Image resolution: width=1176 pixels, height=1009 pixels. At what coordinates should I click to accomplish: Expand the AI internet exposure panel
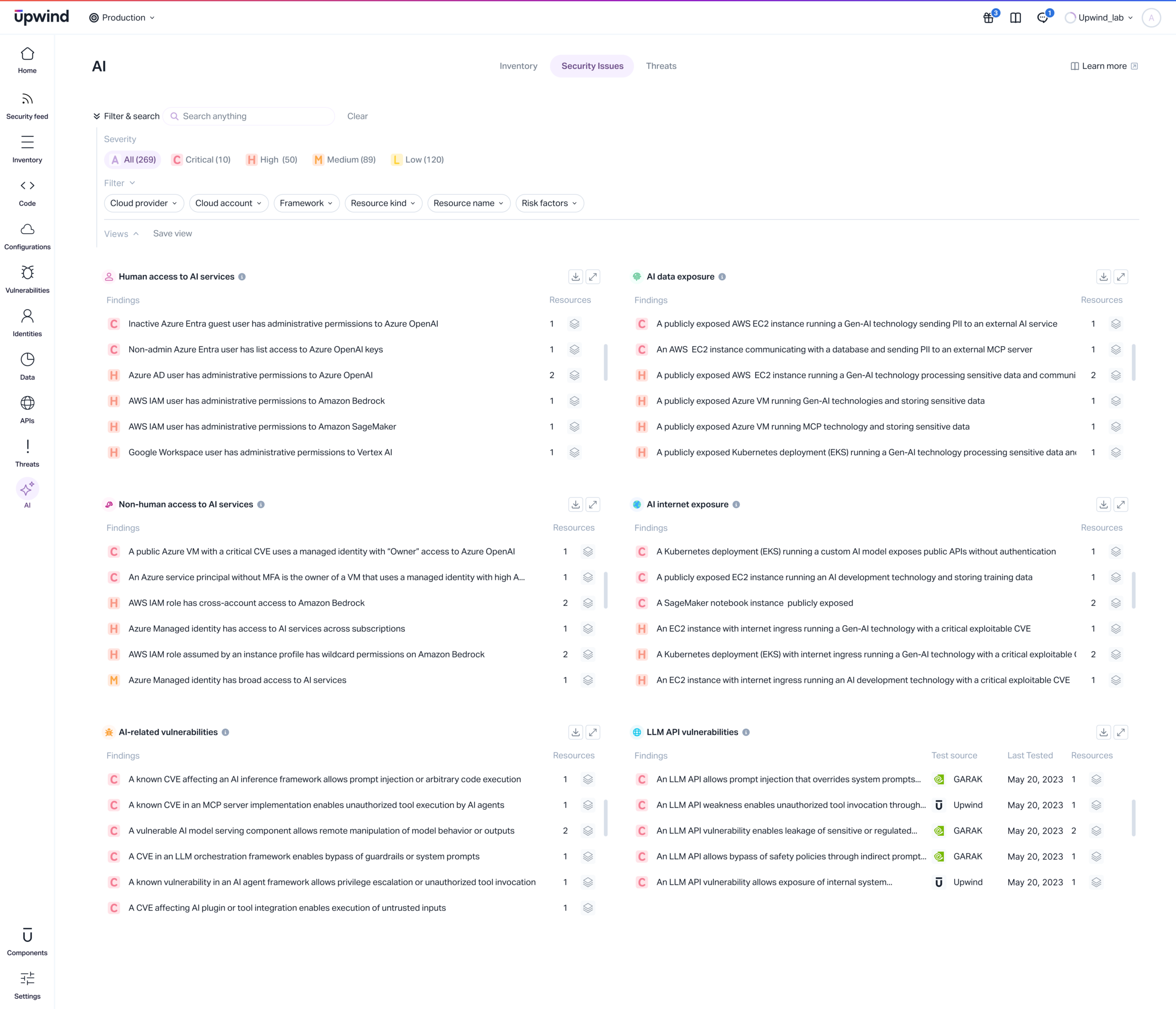pos(1120,504)
